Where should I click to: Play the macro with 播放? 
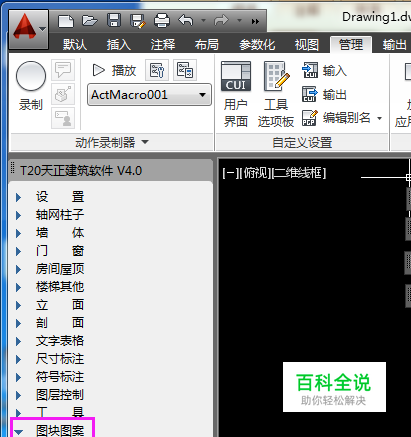114,70
